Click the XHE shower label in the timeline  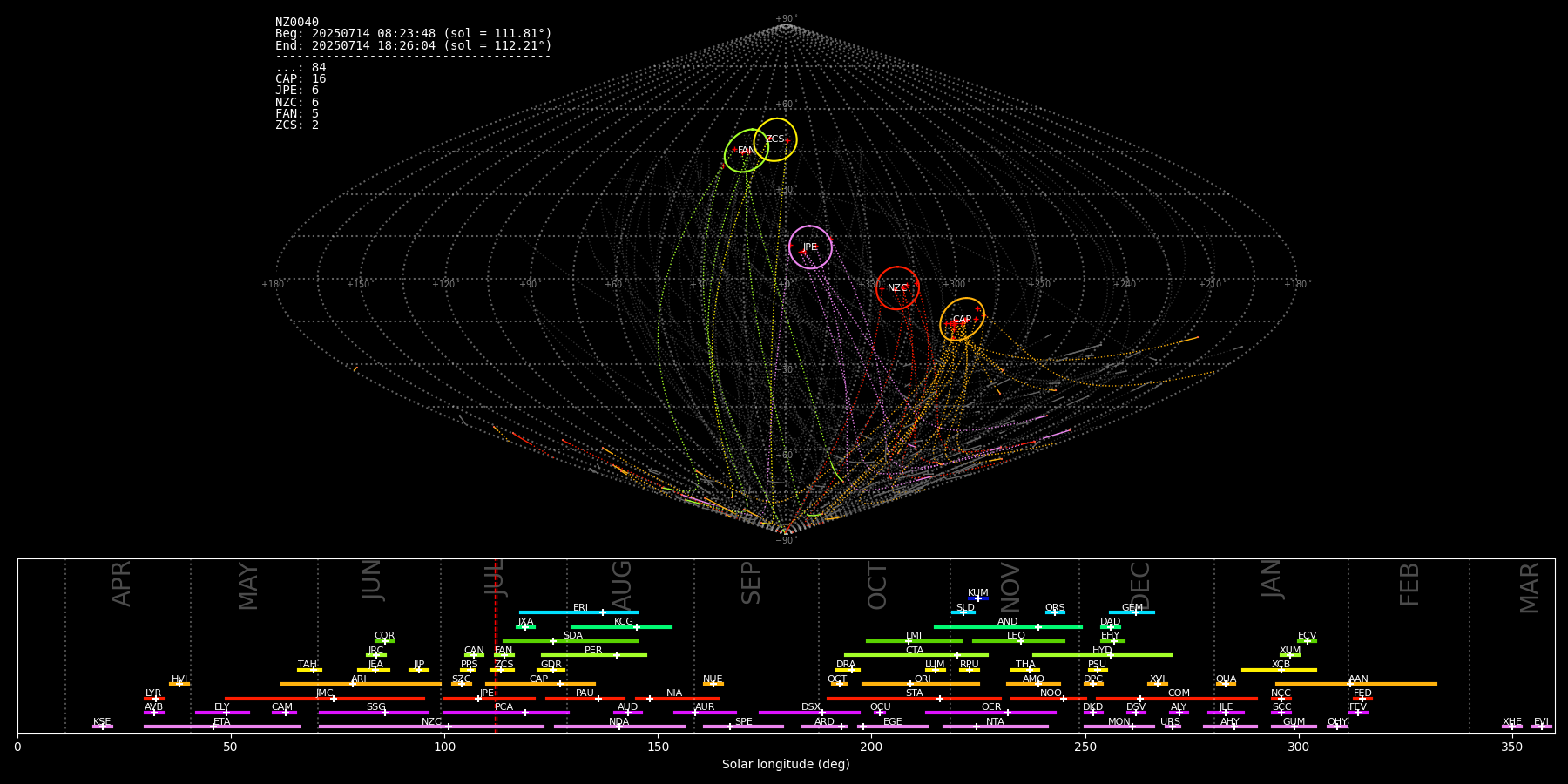1511,722
